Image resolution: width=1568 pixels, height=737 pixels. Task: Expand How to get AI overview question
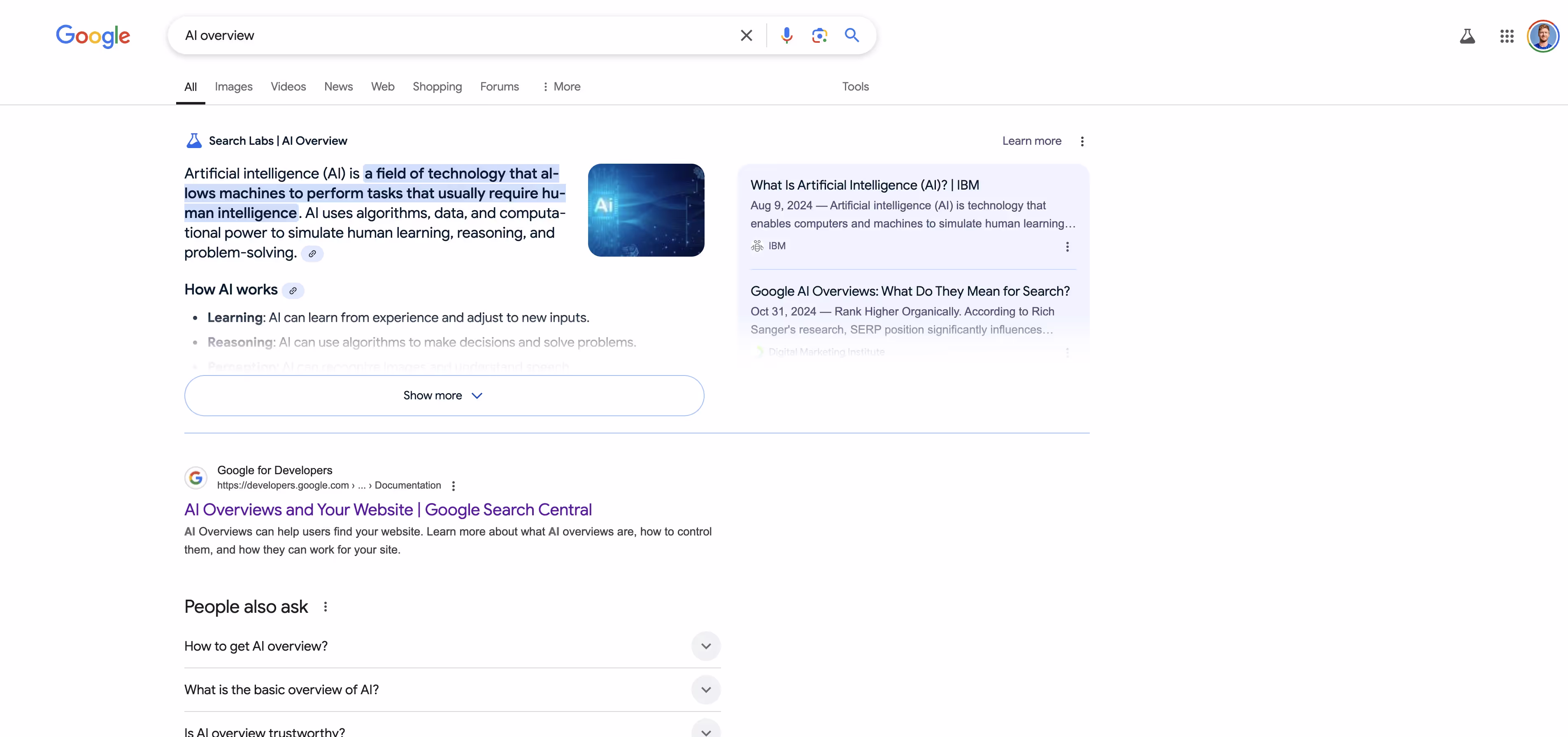pyautogui.click(x=705, y=646)
